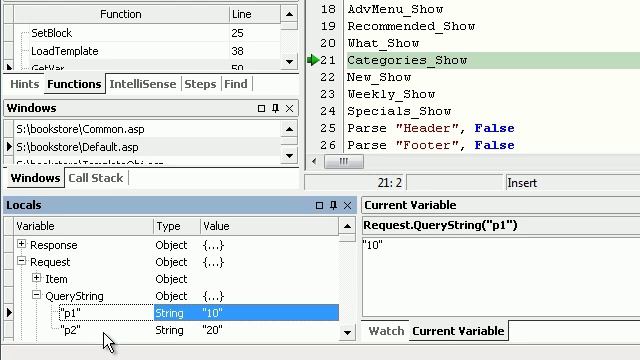This screenshot has height=360, width=640.
Task: Click code line 20 What_Show
Action: click(383, 43)
